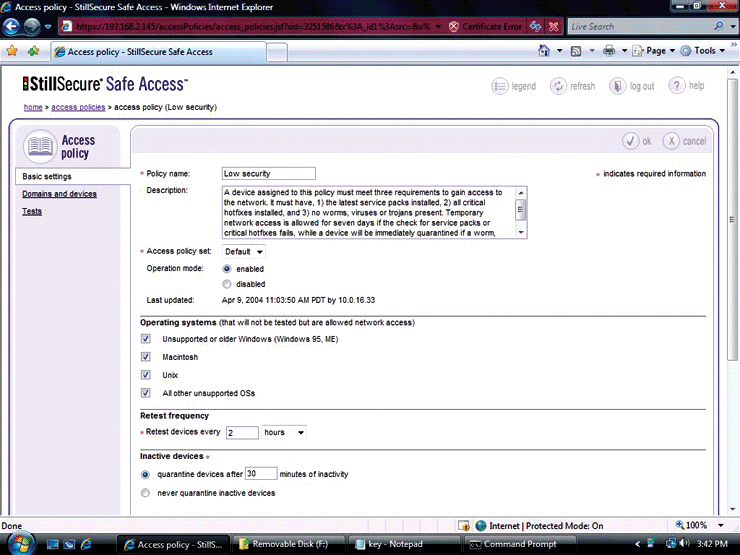The image size is (740, 555).
Task: Switch to key - Notepad taskbar window
Action: point(404,544)
